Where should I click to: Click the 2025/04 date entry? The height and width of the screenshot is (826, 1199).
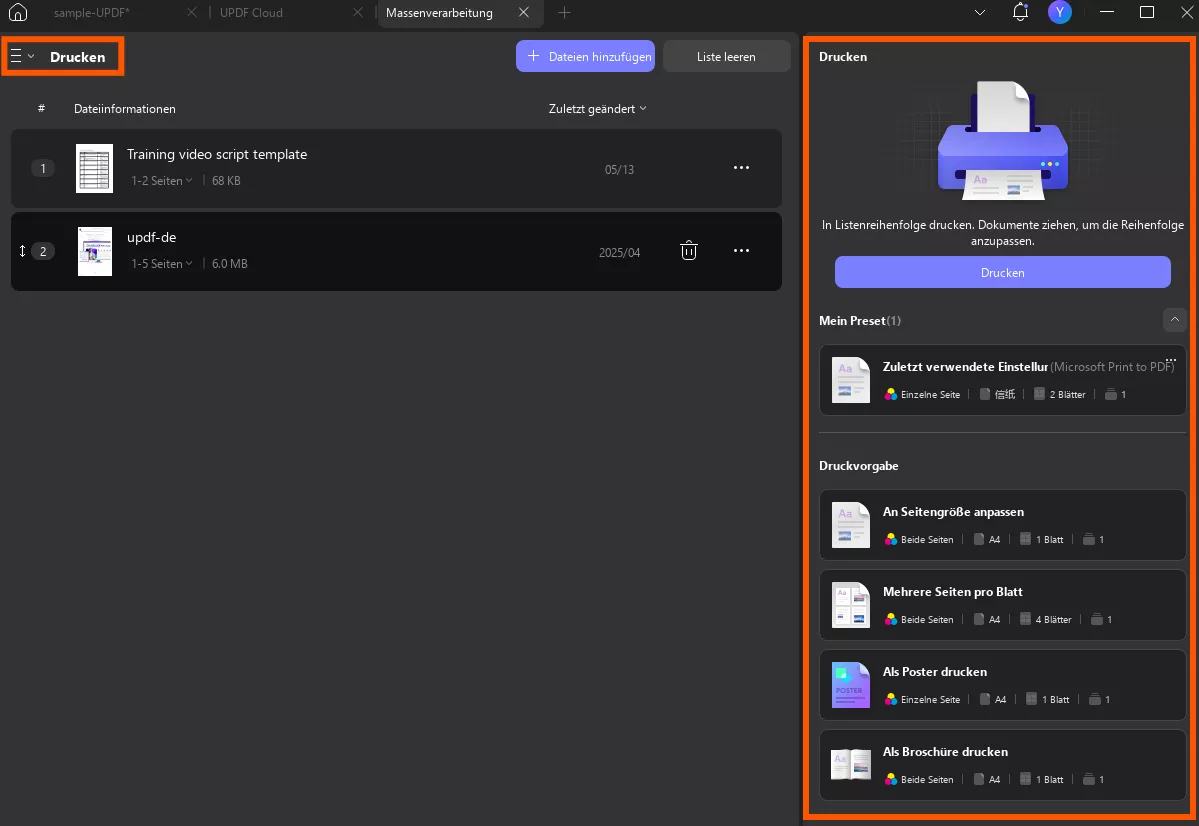point(619,252)
